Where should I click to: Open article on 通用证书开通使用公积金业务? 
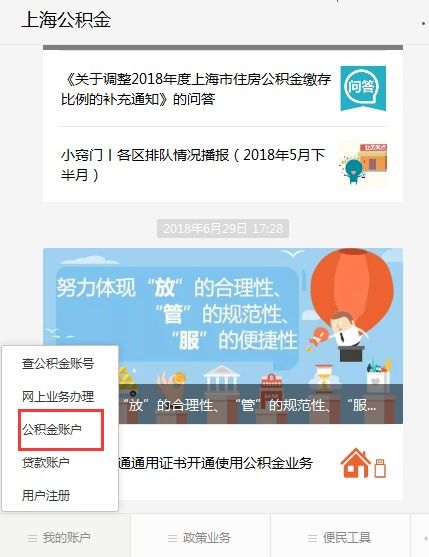(215, 463)
